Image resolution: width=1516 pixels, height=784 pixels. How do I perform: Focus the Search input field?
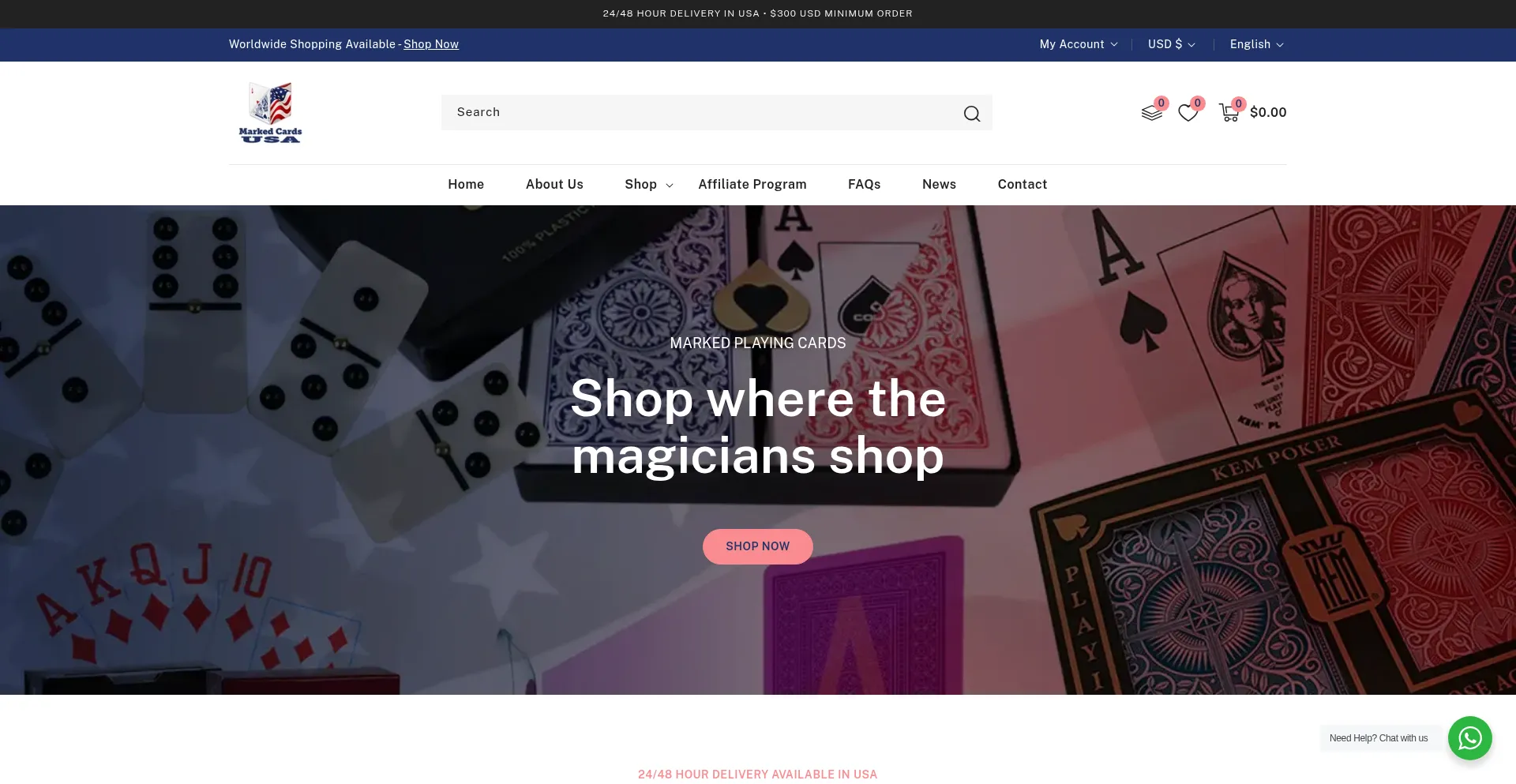(699, 112)
